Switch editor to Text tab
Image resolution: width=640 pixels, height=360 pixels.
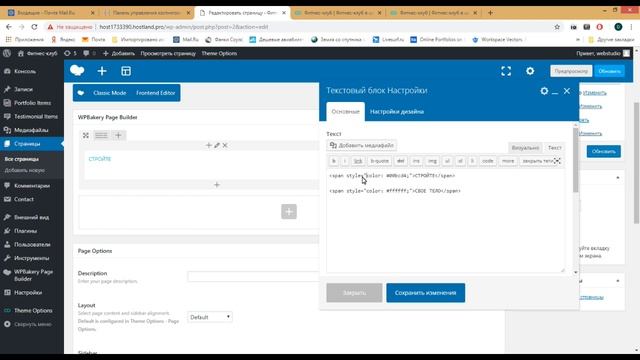554,148
